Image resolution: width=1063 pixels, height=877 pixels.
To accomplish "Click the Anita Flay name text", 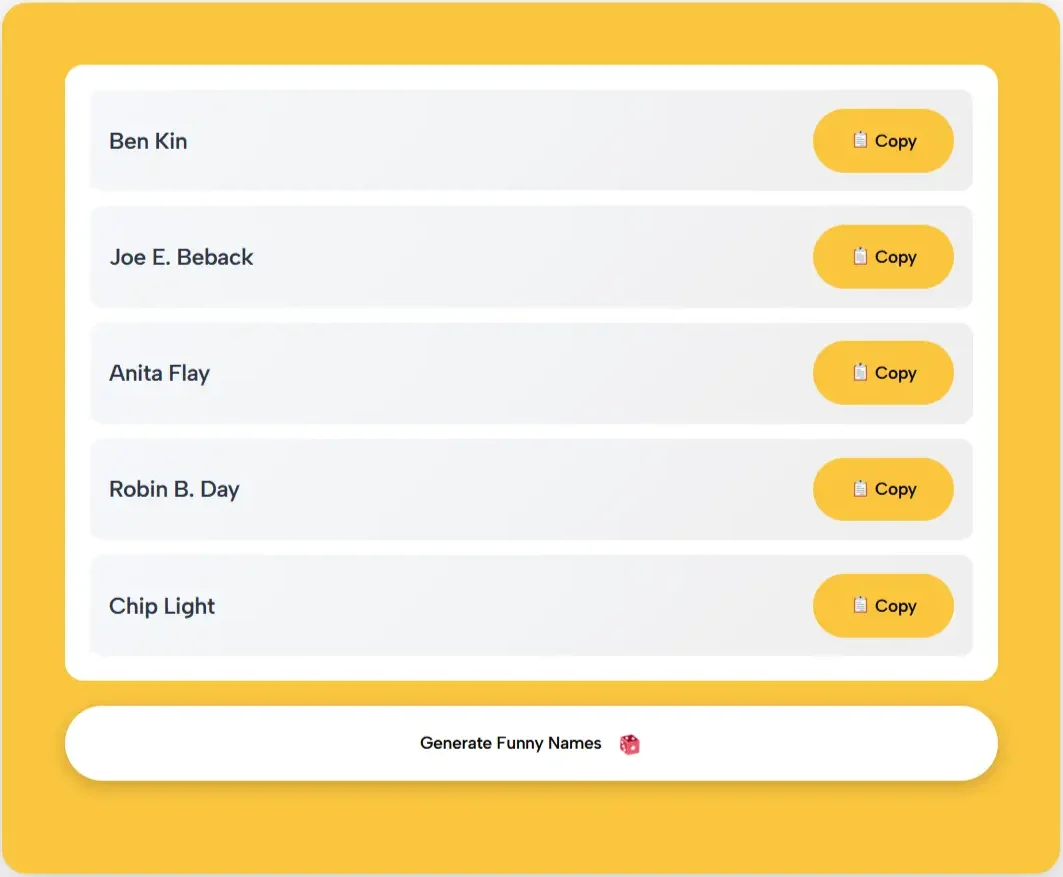I will pyautogui.click(x=159, y=373).
